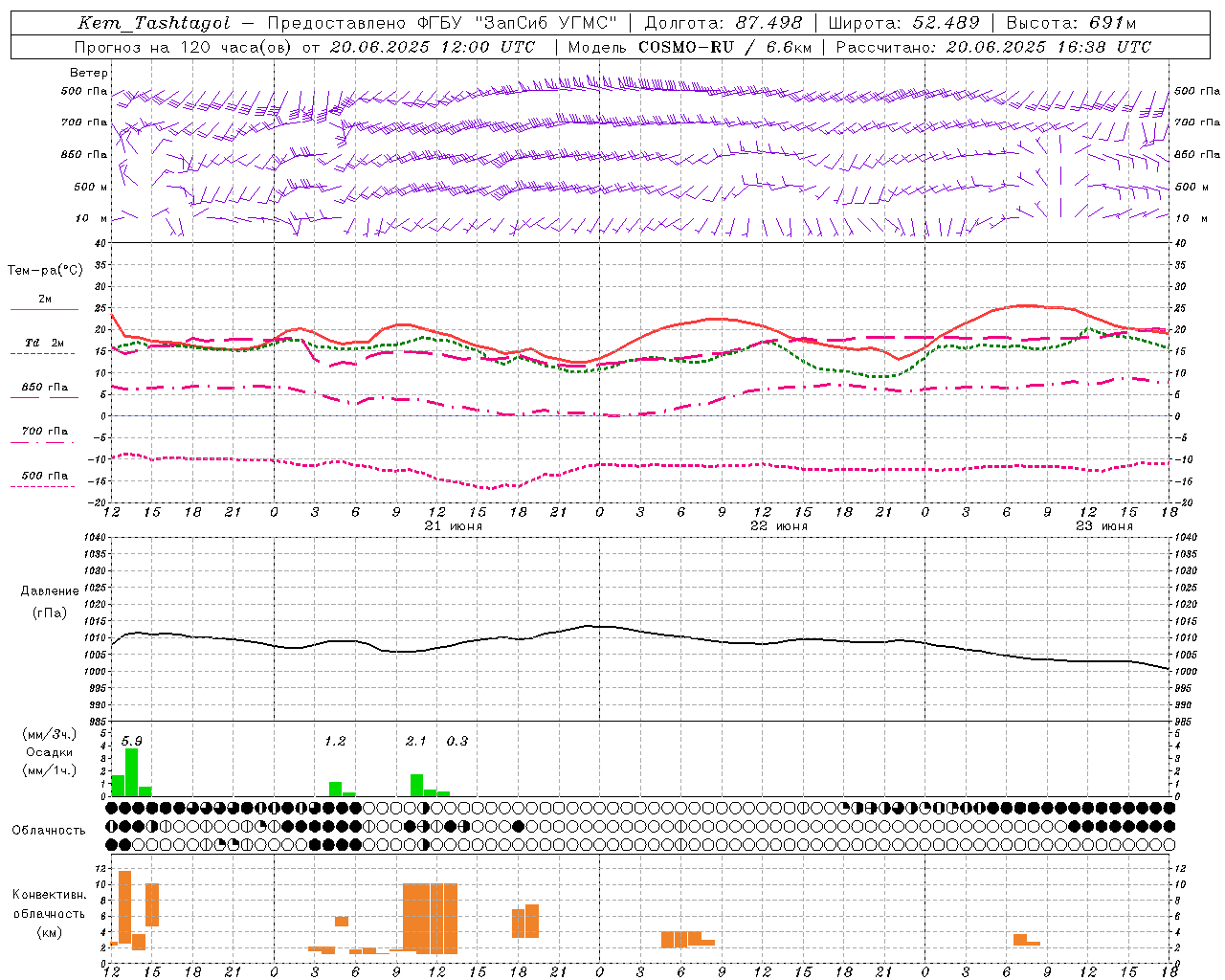Click the tallest orange convective bar reaching 12 km

tap(124, 907)
